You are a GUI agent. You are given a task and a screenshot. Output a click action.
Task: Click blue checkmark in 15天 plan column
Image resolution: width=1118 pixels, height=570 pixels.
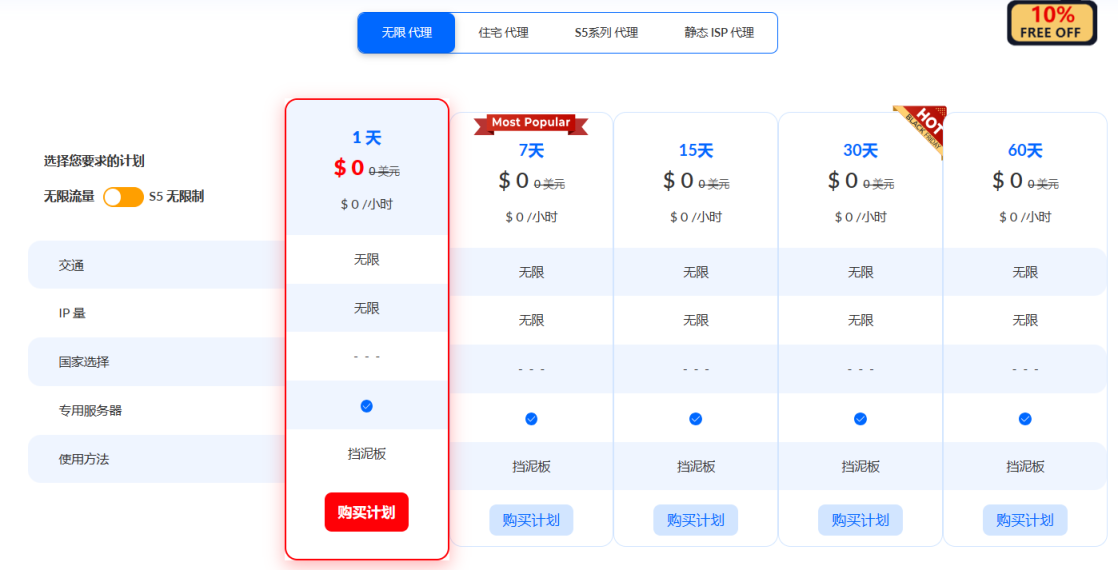coord(696,419)
